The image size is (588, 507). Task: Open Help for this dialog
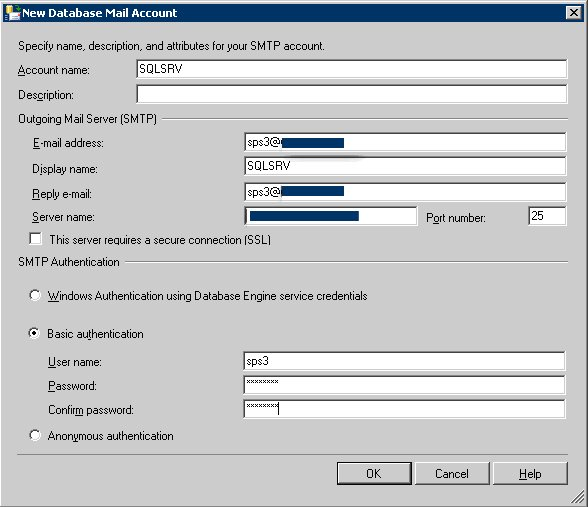(530, 474)
